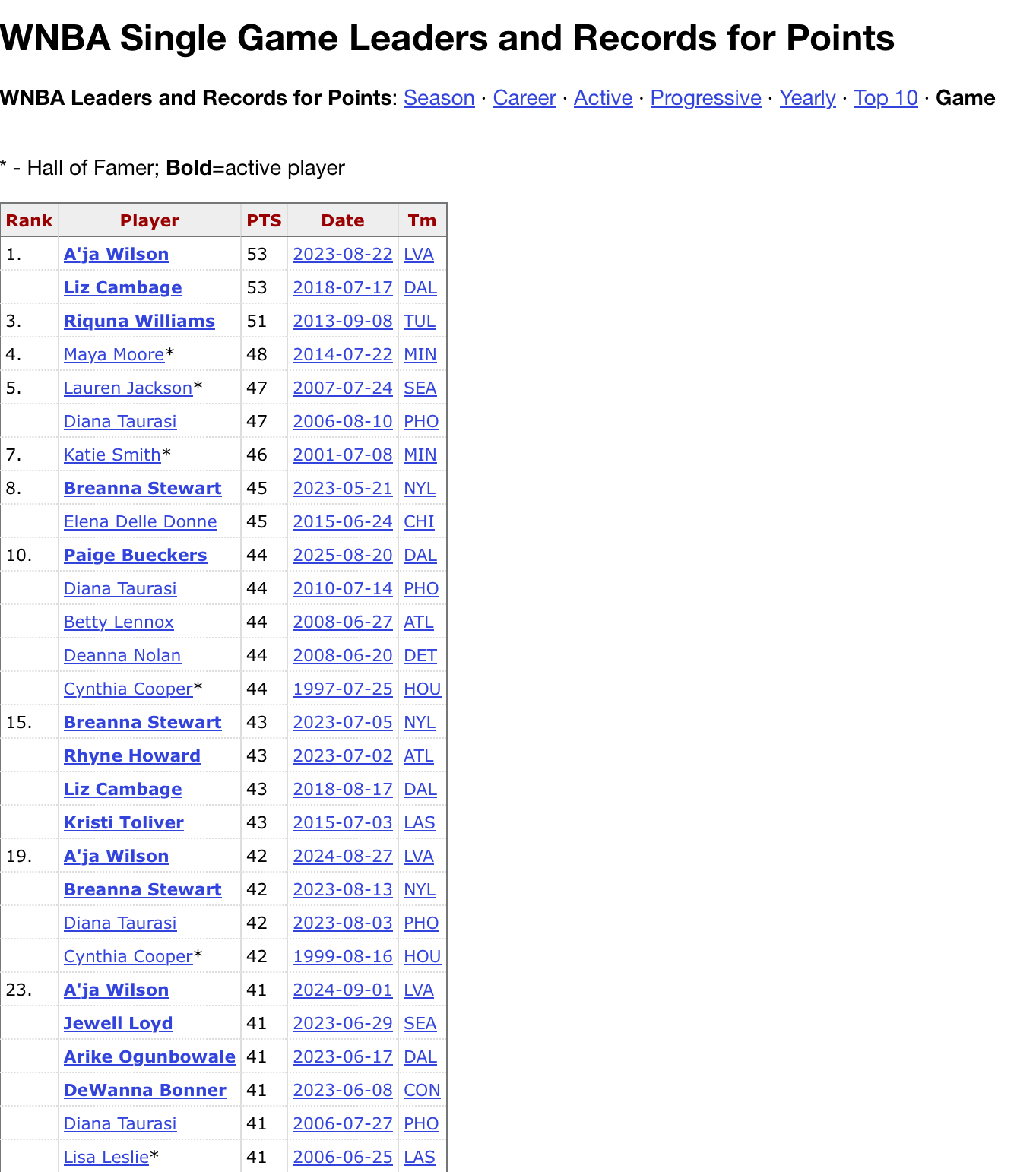Image resolution: width=1036 pixels, height=1172 pixels.
Task: Open Diana Taurasi link in 2010-07-14 row
Action: tap(120, 588)
